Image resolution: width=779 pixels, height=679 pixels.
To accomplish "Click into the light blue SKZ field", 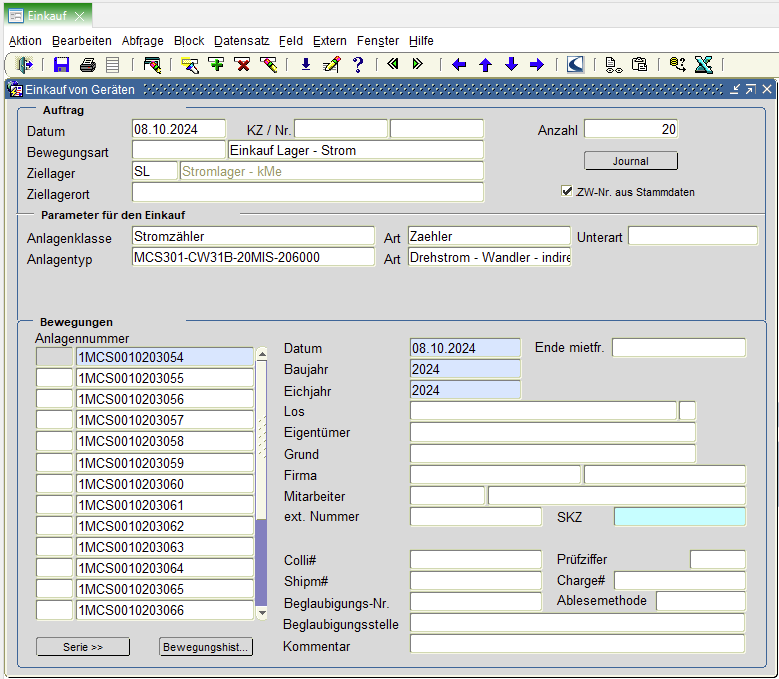I will tap(679, 517).
